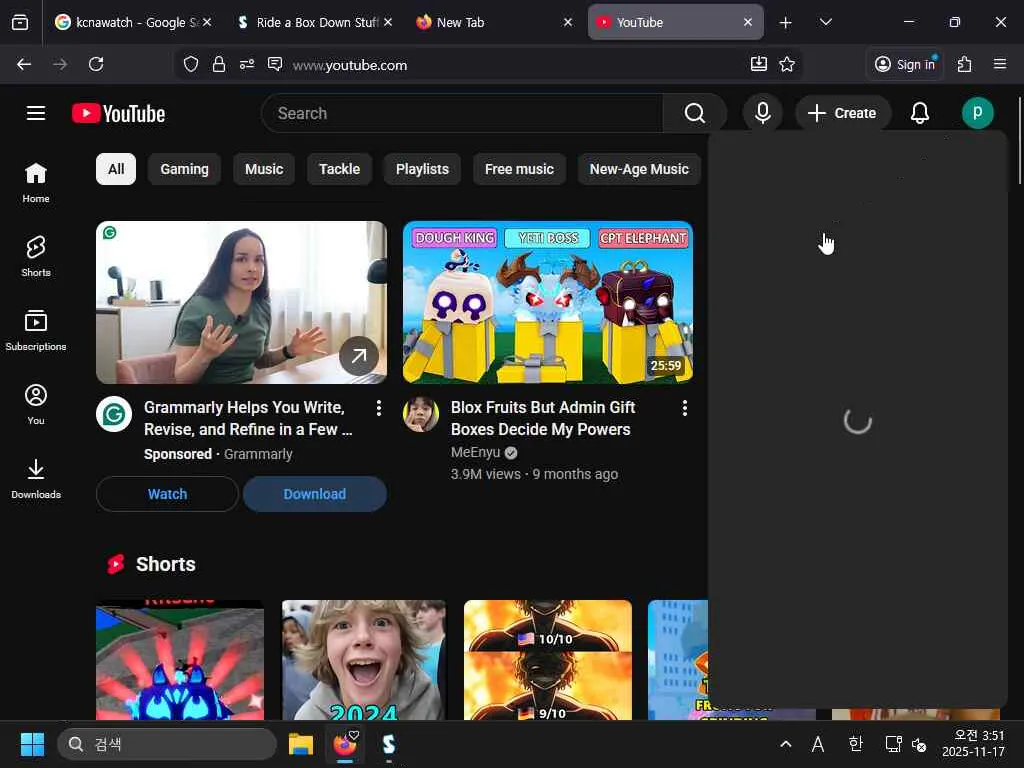The width and height of the screenshot is (1024, 768).
Task: Select the Free music filter chip
Action: click(x=519, y=169)
